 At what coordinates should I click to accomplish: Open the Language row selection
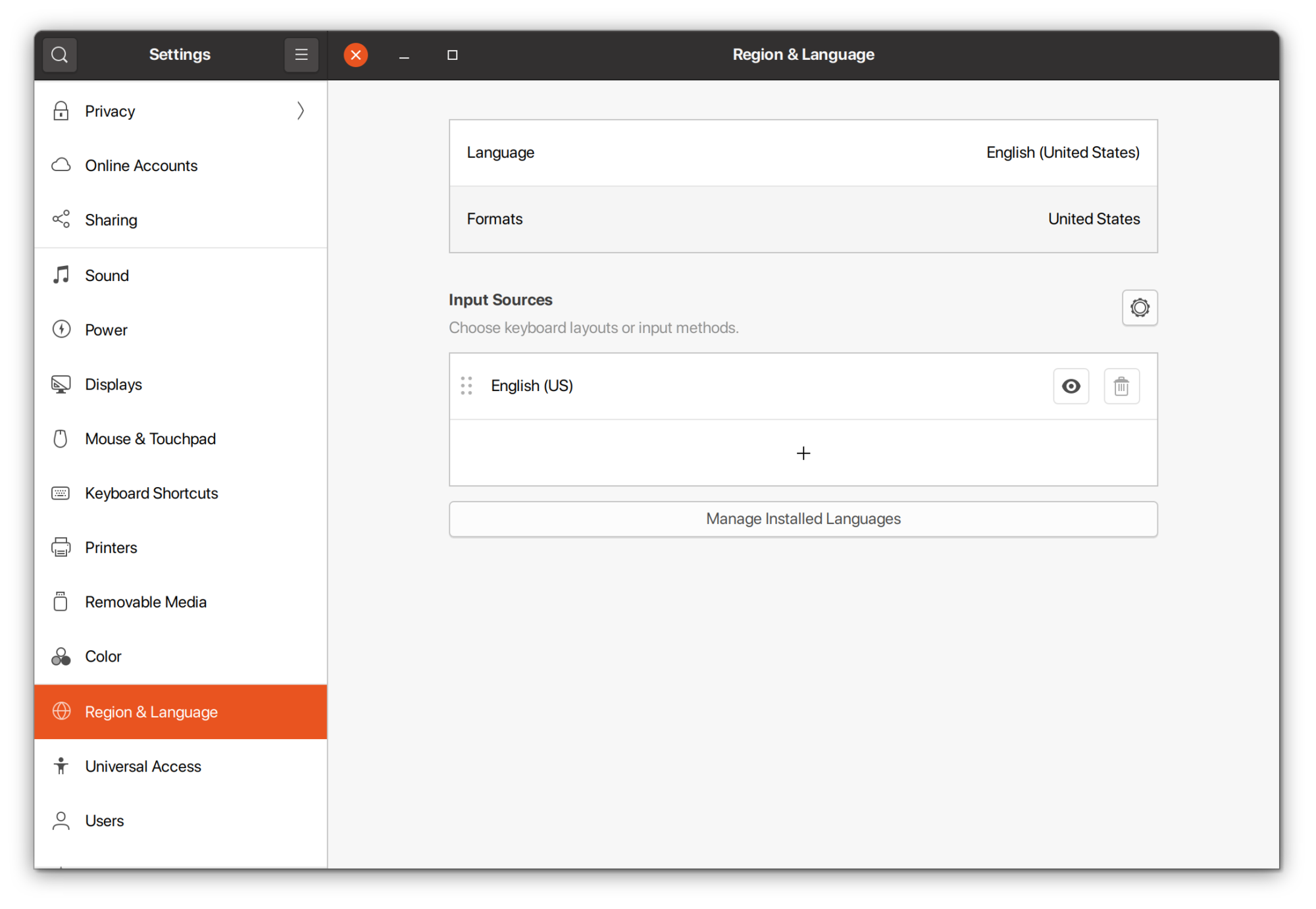pos(803,153)
